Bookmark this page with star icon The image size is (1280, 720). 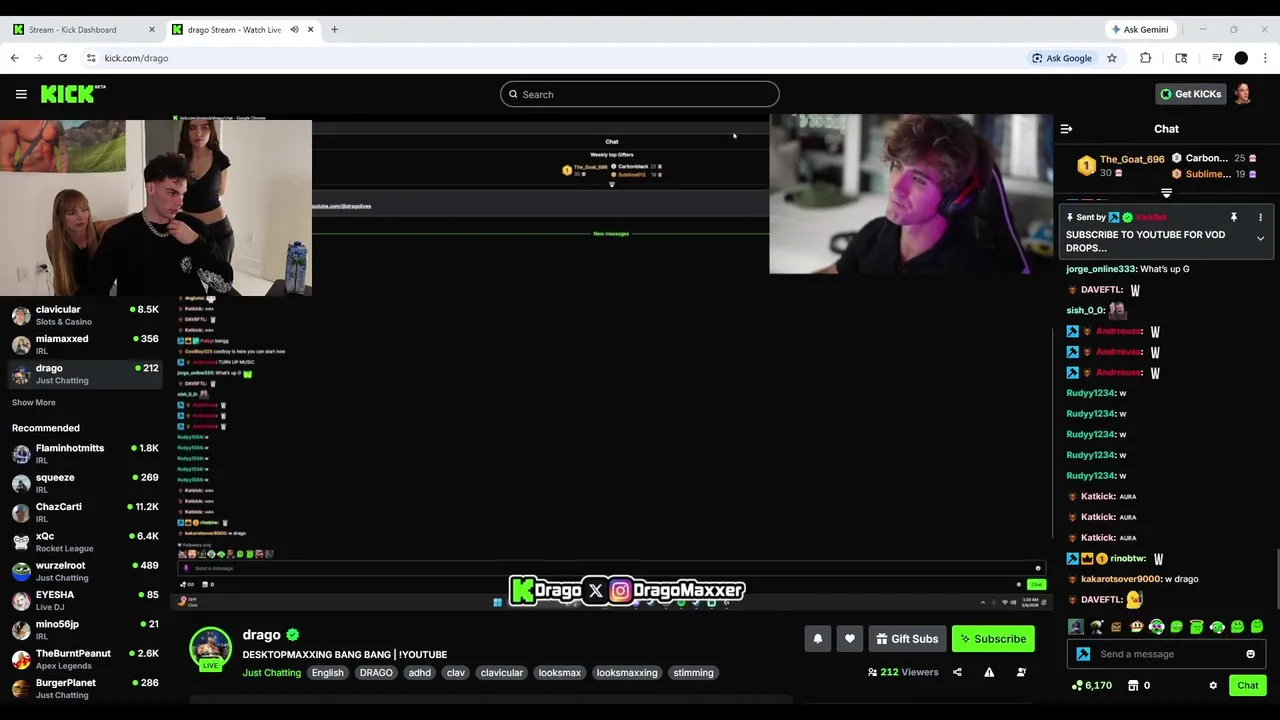[1111, 58]
